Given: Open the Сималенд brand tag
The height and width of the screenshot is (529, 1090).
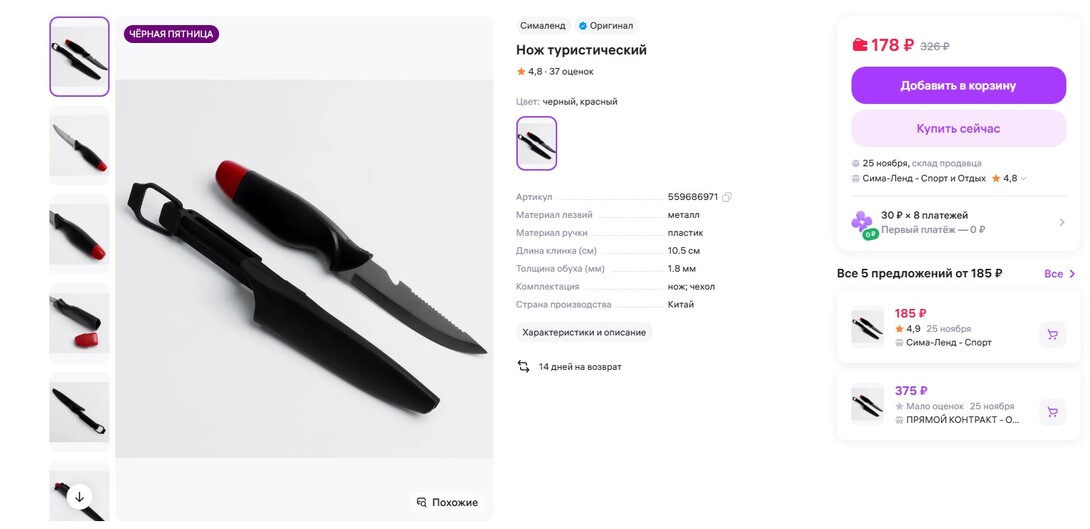Looking at the screenshot, I should [x=542, y=26].
